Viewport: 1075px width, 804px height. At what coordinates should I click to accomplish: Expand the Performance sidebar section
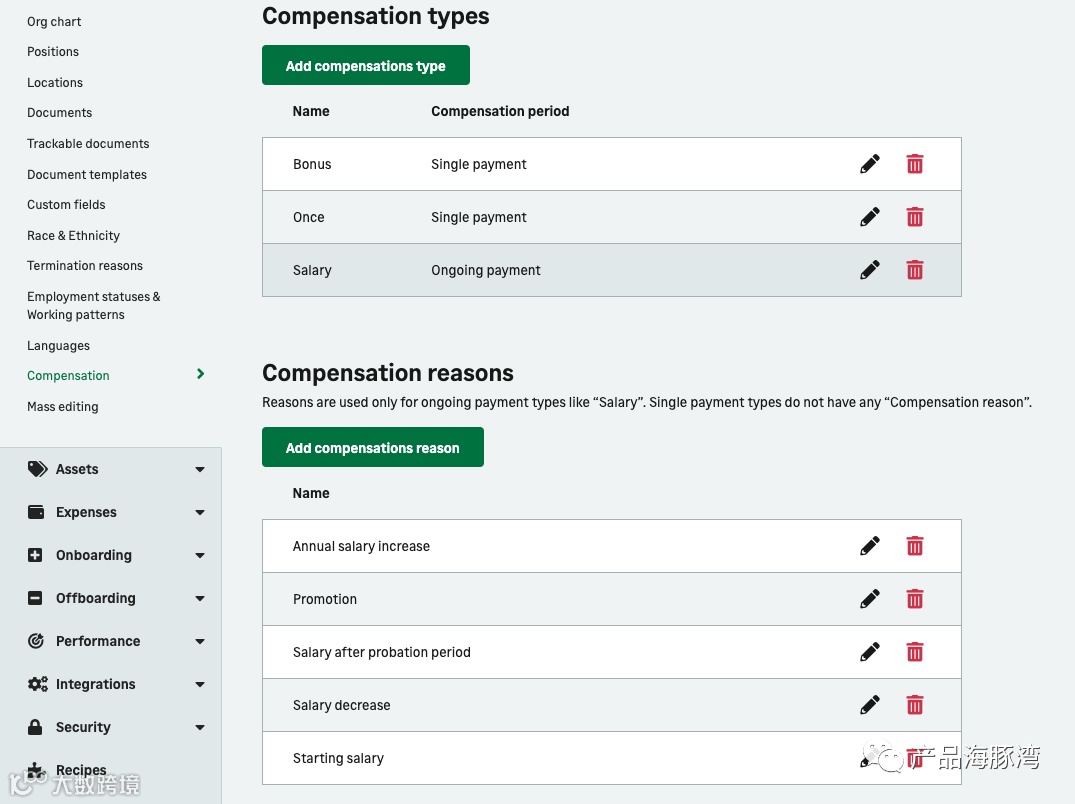click(199, 641)
